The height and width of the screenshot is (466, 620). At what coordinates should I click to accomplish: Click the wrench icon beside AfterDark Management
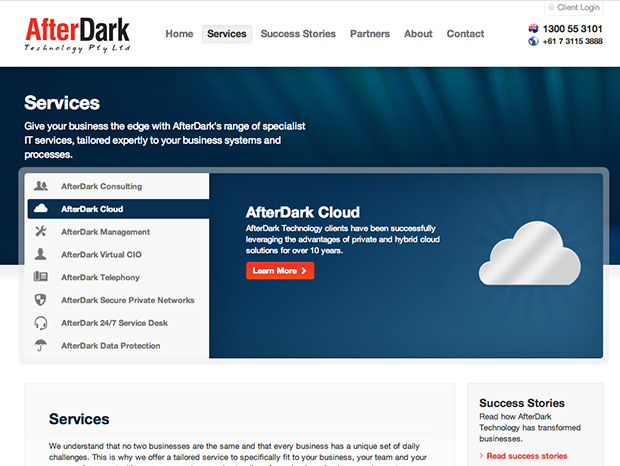41,231
